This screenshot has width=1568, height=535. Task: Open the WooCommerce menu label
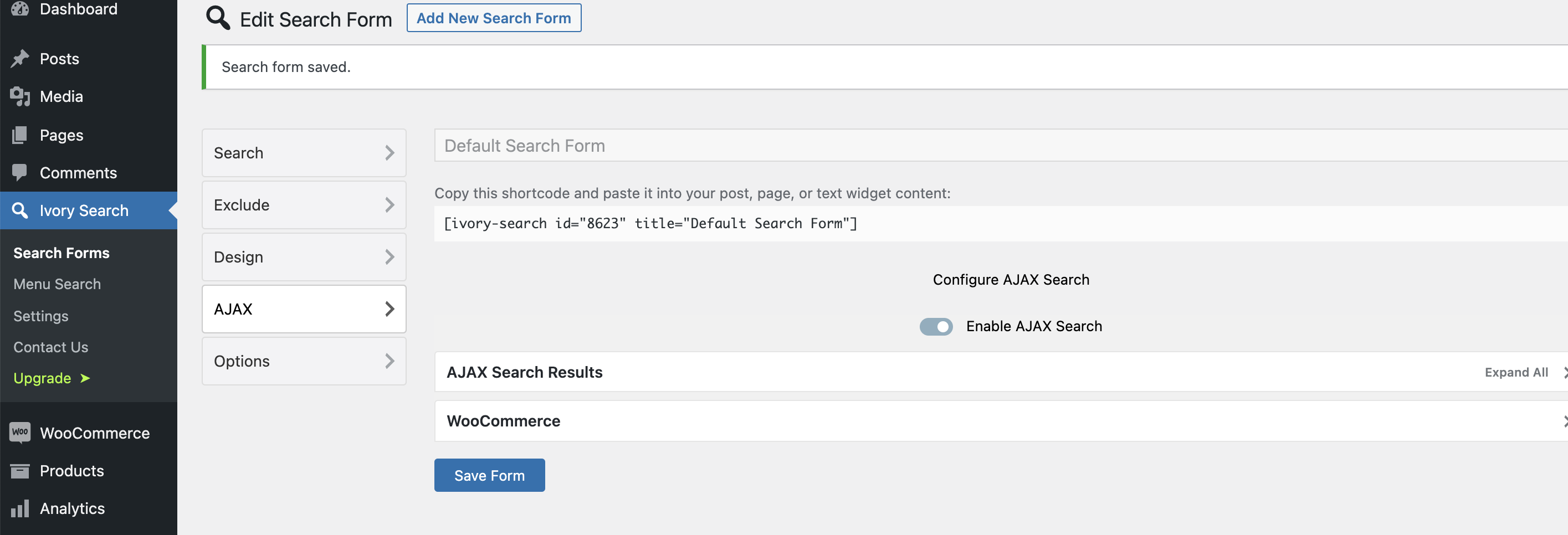94,433
